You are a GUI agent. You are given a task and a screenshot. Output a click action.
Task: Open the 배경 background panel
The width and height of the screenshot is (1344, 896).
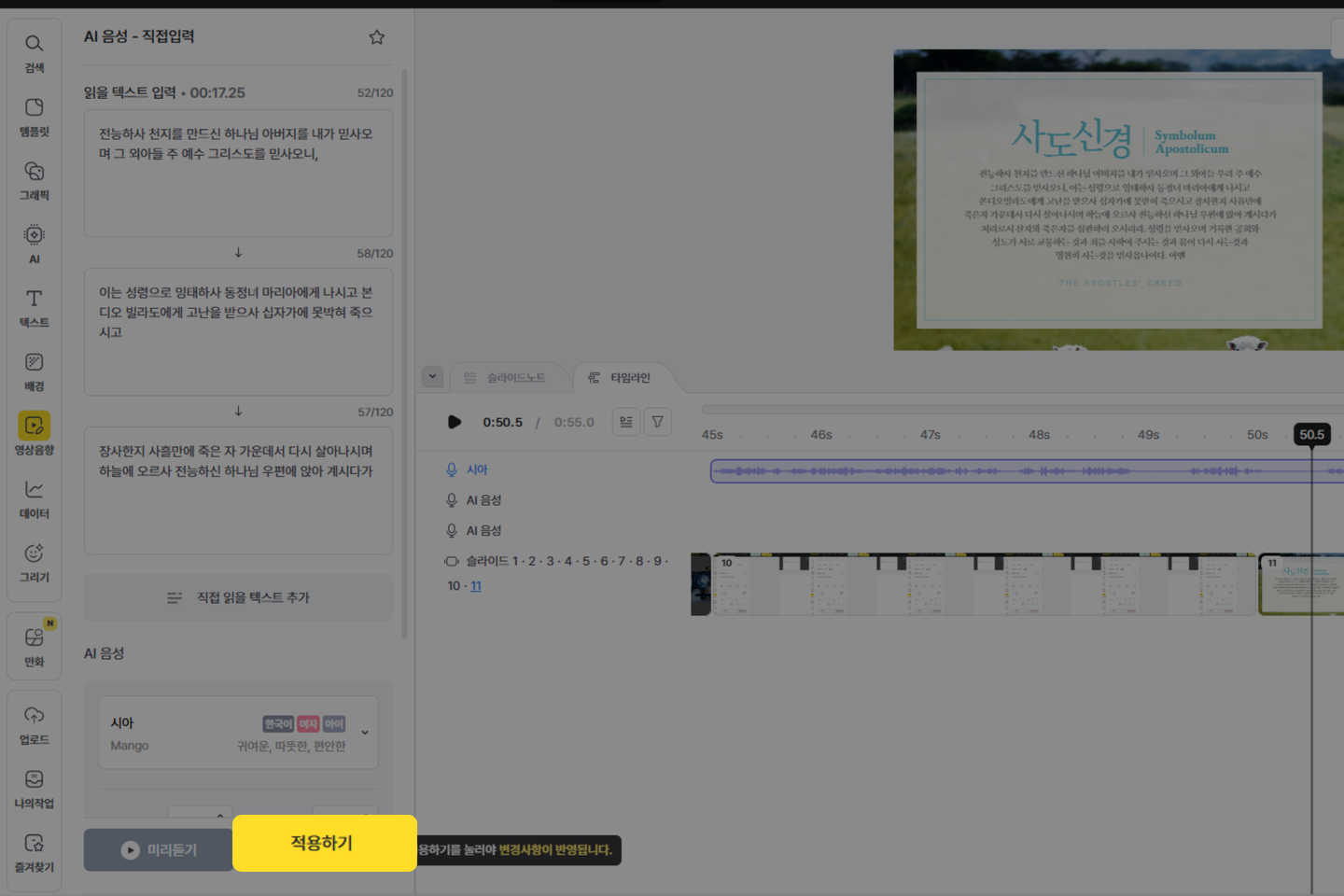pos(35,371)
